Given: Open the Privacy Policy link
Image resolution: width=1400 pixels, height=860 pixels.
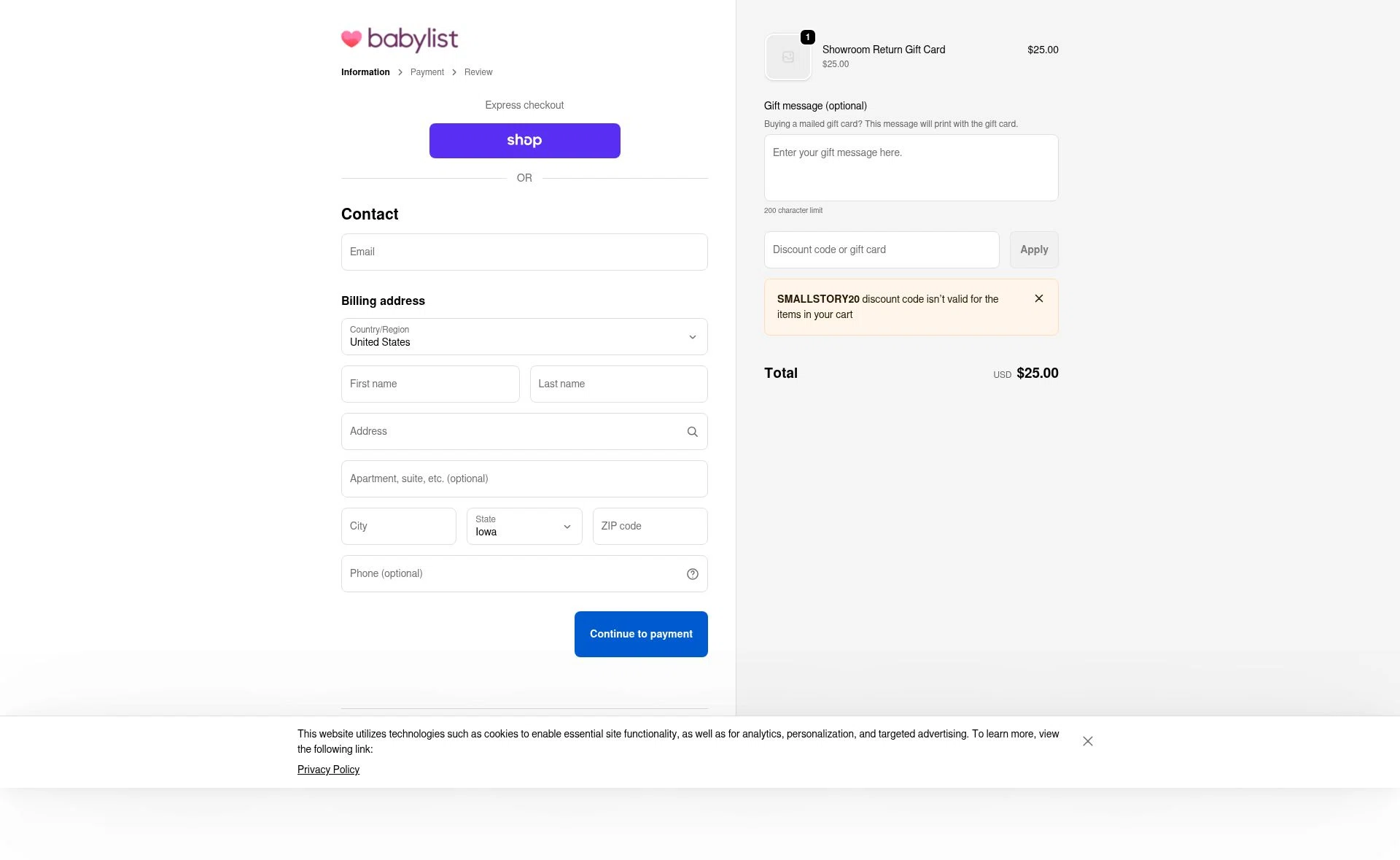Looking at the screenshot, I should point(328,770).
